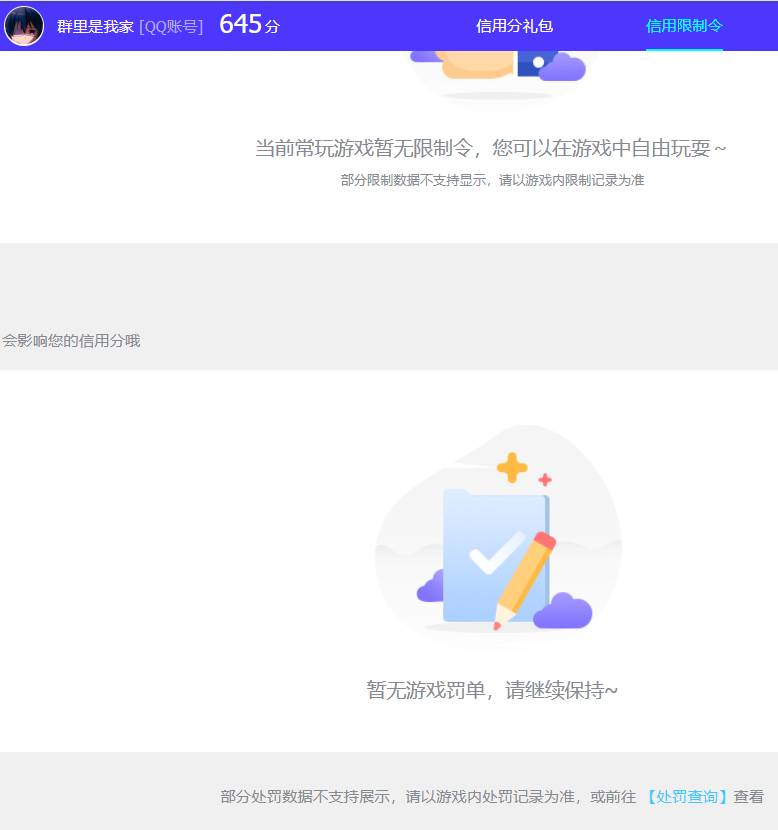This screenshot has width=778, height=830.
Task: Open the 【处罚查询】 link
Action: [x=687, y=797]
